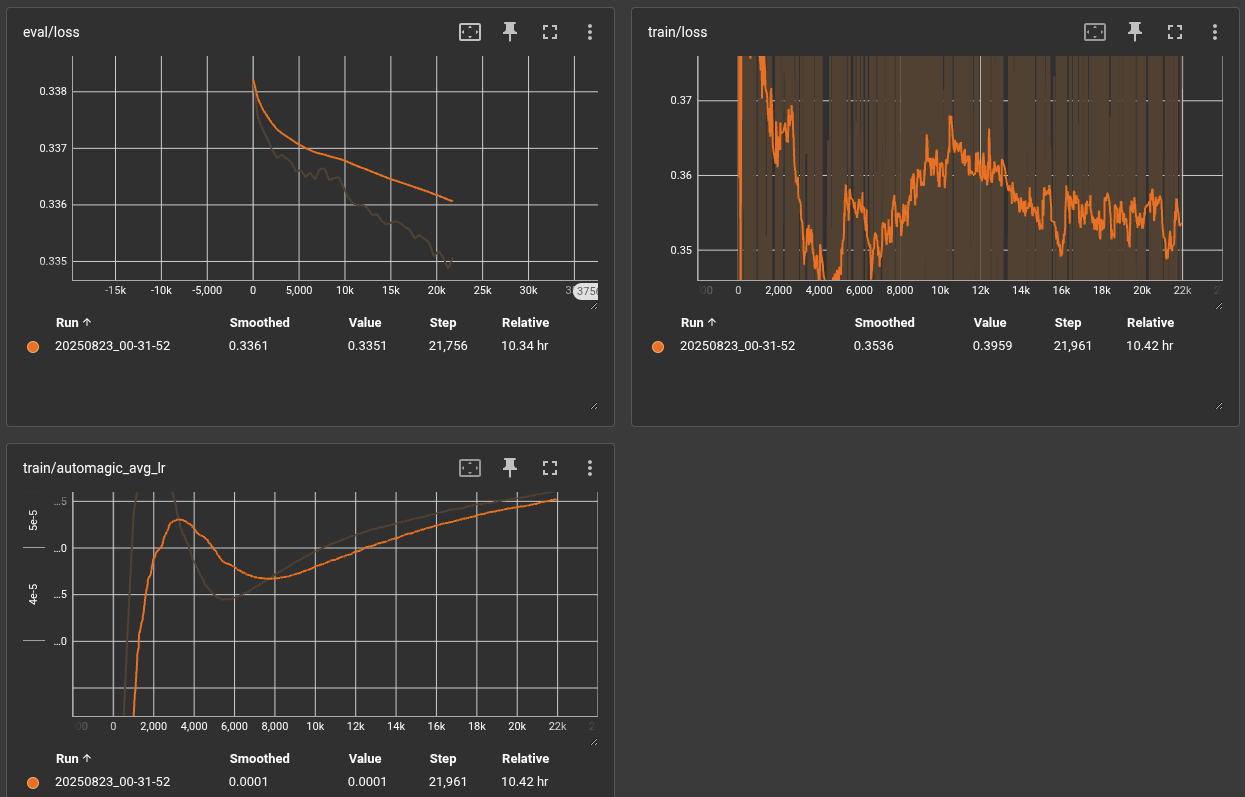Image resolution: width=1245 pixels, height=797 pixels.
Task: Fit train/automagic_avg_lr chart domain to data
Action: [470, 468]
